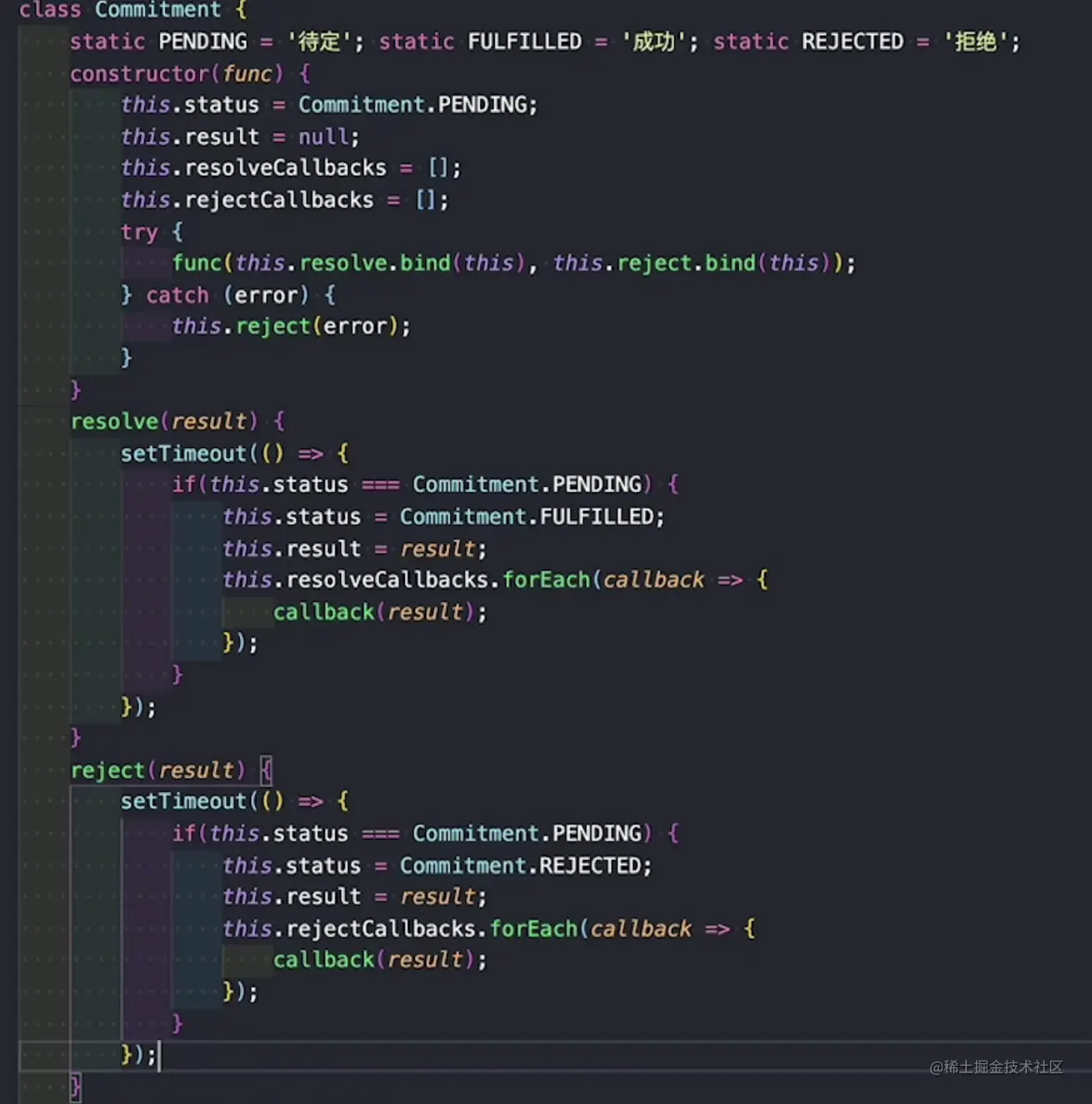Click the 'this.rejectCallbacks.forEach(callback => {' line
The image size is (1092, 1104).
489,928
